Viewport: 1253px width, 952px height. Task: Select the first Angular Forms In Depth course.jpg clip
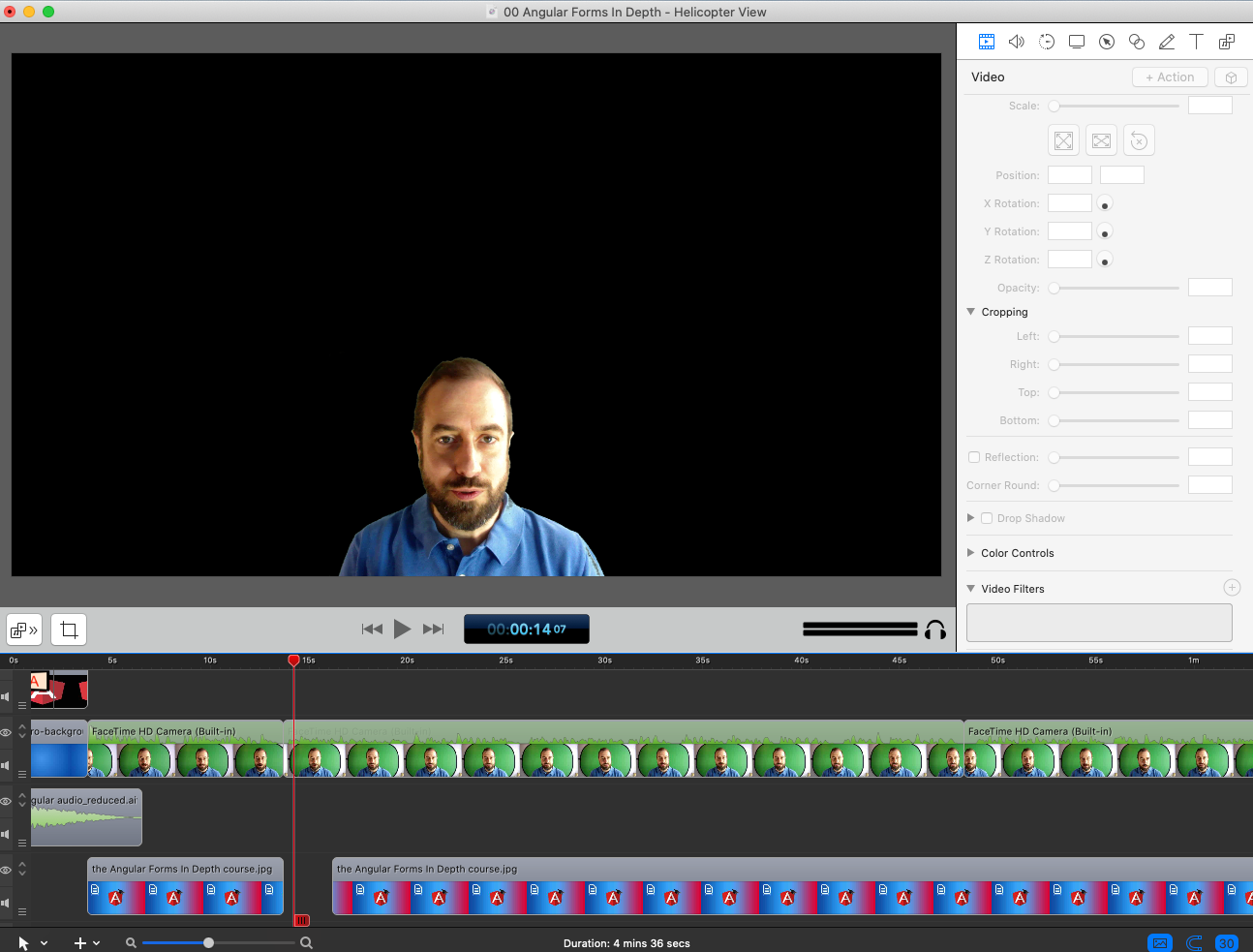click(185, 886)
